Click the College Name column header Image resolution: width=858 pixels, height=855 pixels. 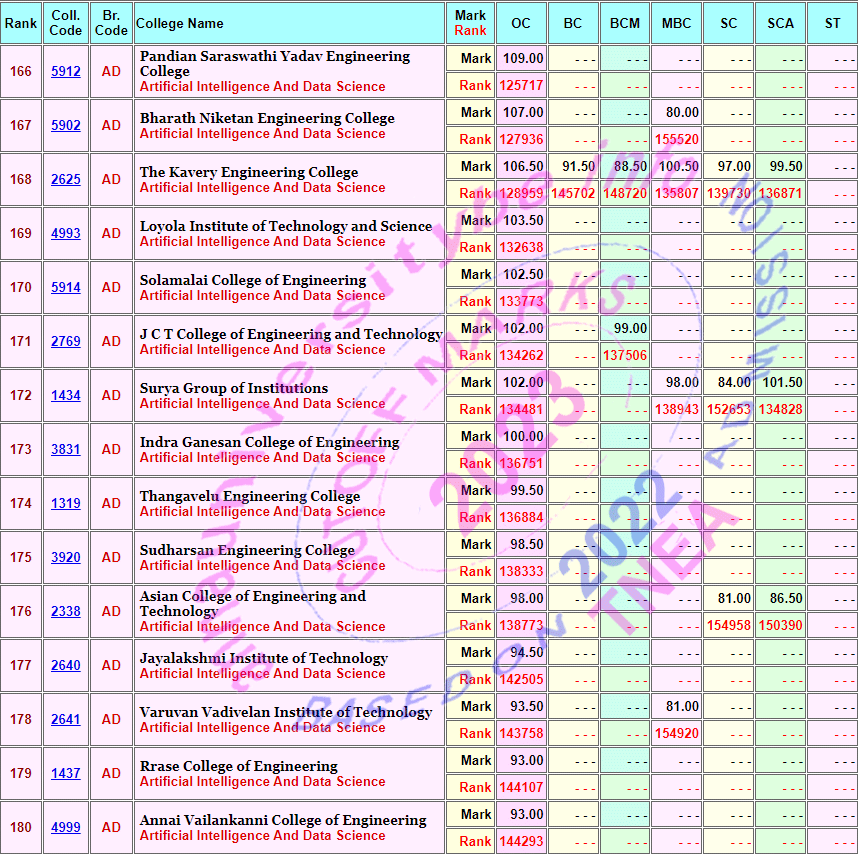(x=180, y=23)
